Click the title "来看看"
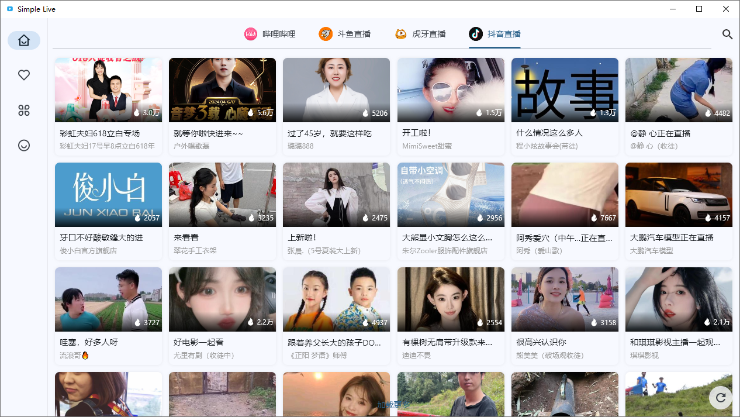 coord(186,238)
